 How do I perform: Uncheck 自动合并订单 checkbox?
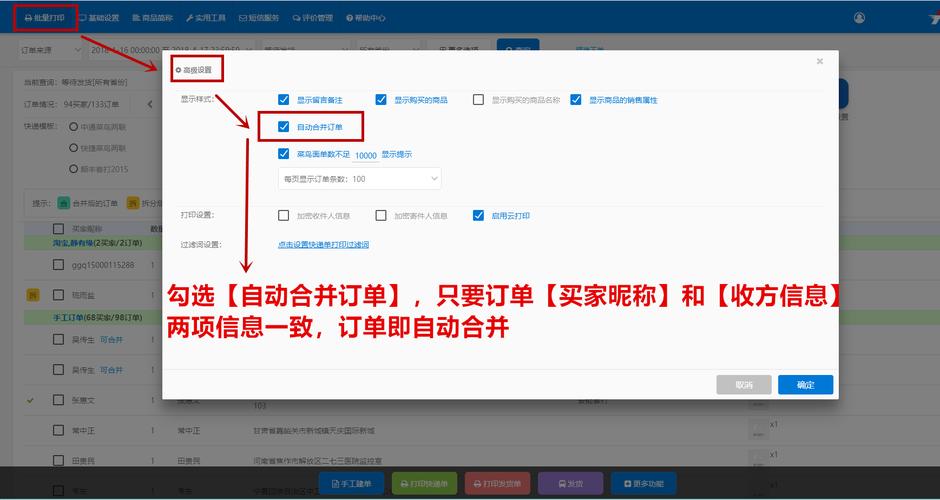(x=284, y=126)
